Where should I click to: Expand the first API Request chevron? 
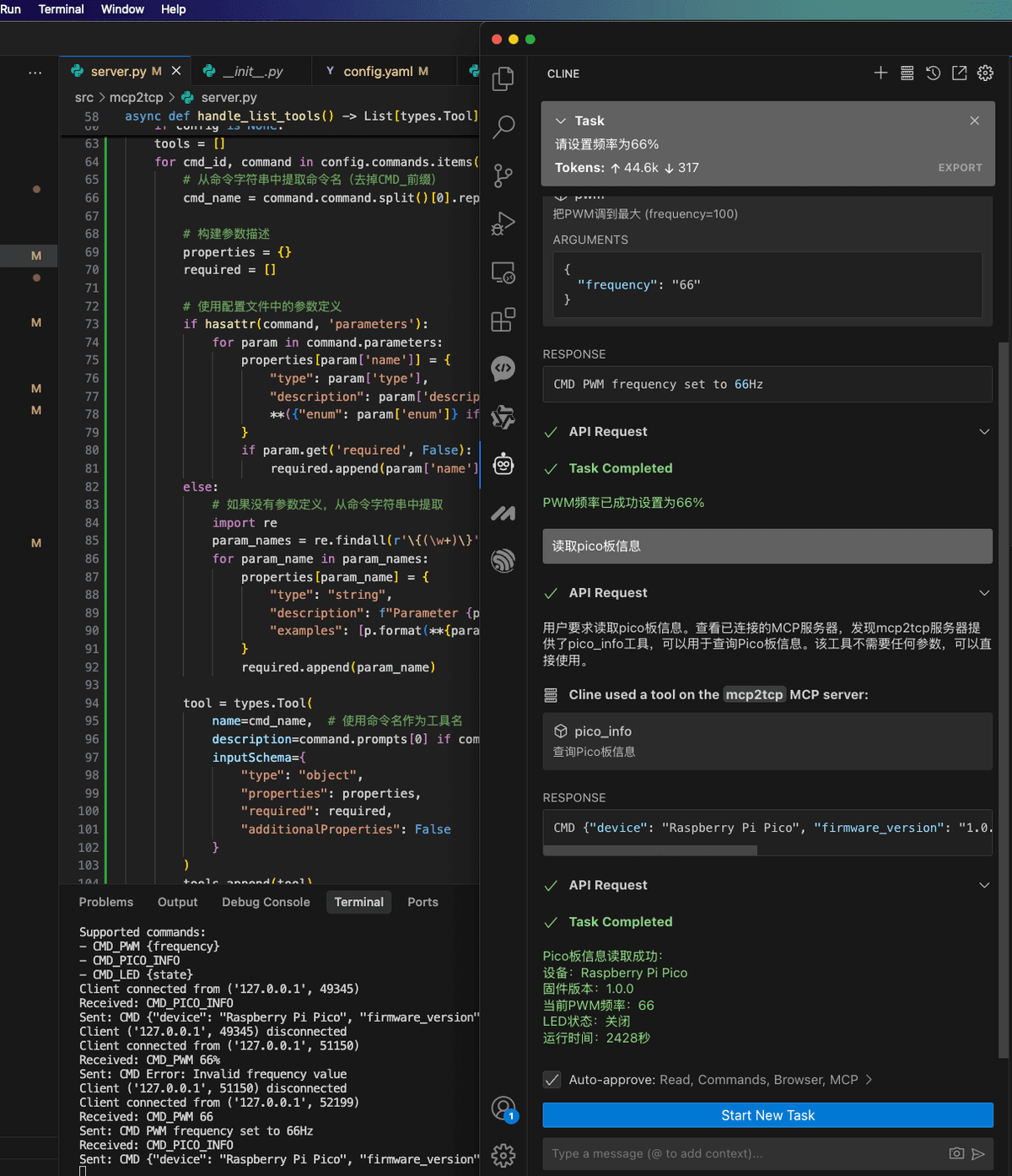[984, 432]
